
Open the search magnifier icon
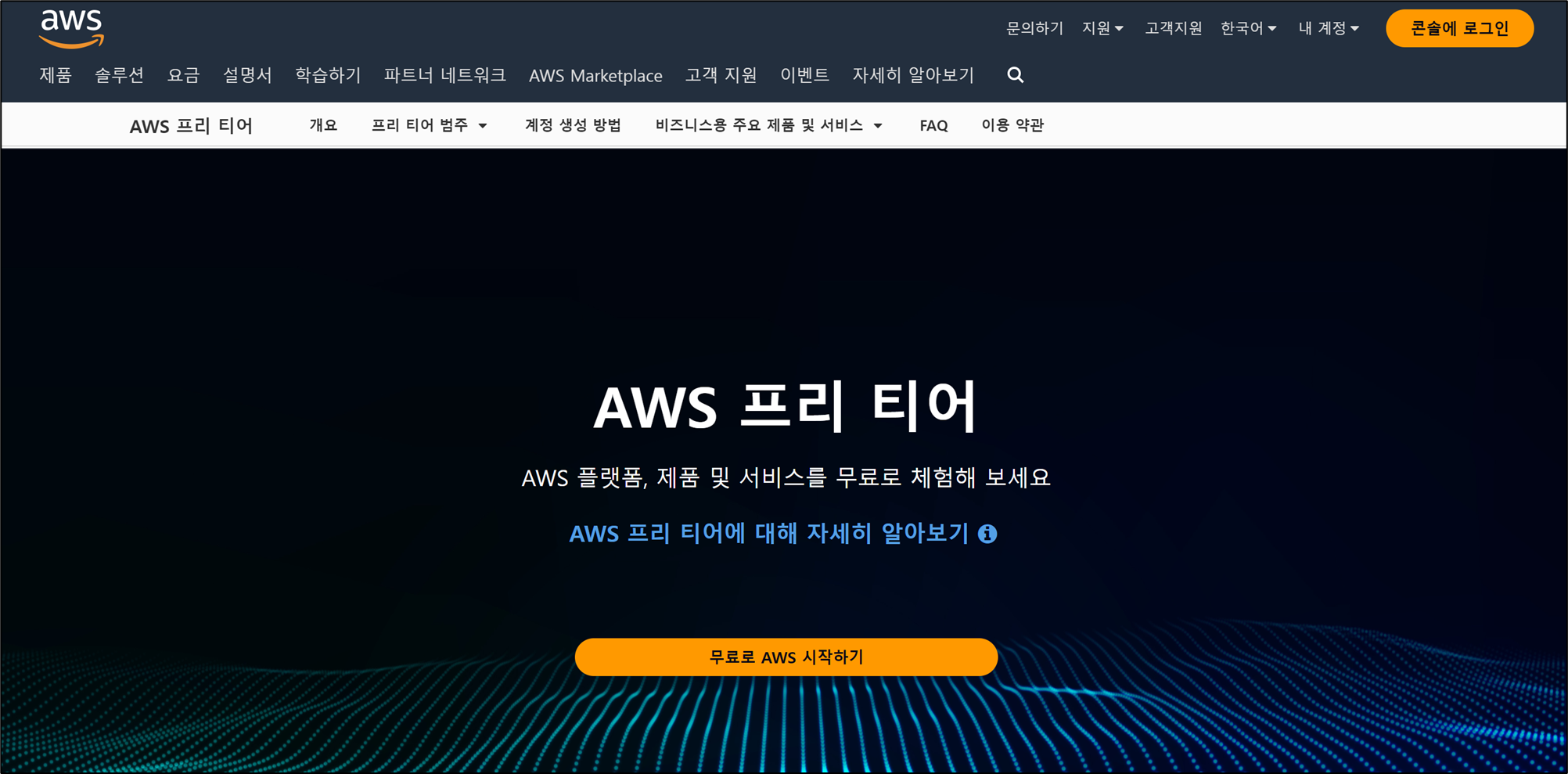1015,75
